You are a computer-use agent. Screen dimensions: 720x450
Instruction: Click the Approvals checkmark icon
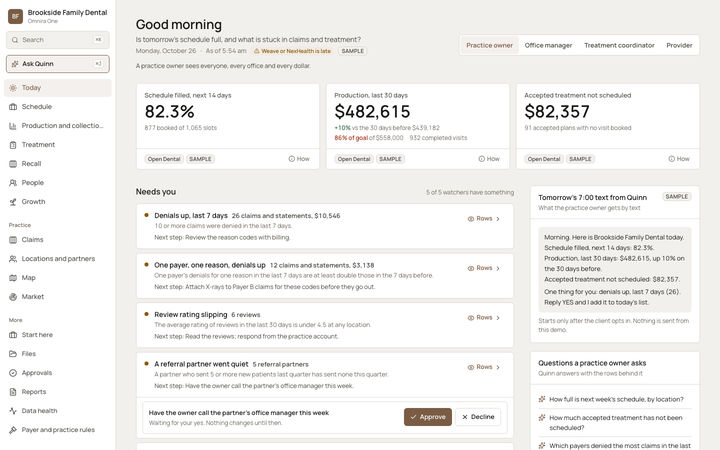(x=13, y=373)
